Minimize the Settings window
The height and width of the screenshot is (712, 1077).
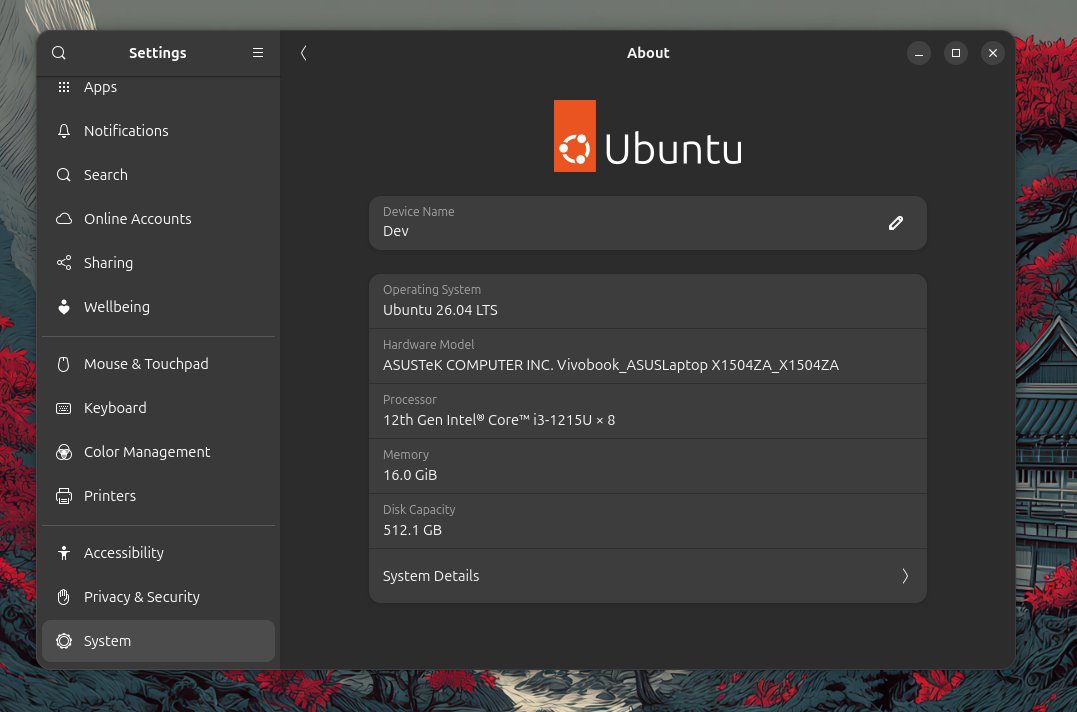pyautogui.click(x=918, y=53)
